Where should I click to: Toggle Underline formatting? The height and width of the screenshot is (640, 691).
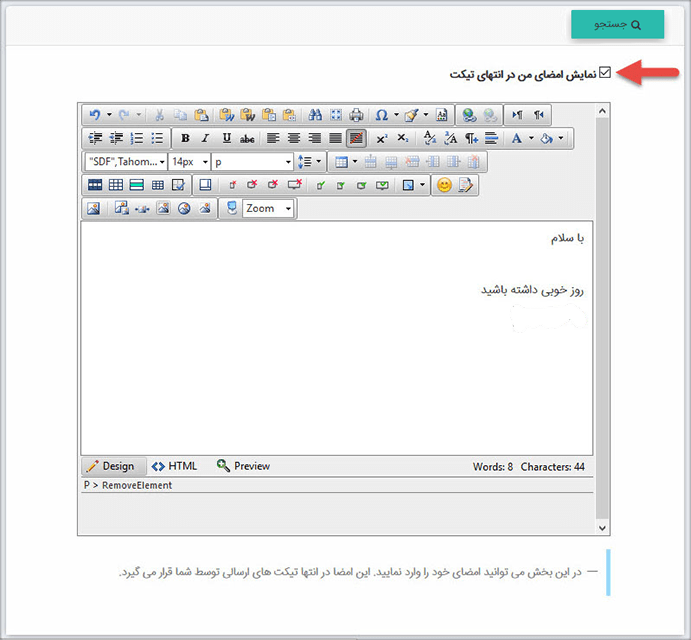click(x=227, y=138)
